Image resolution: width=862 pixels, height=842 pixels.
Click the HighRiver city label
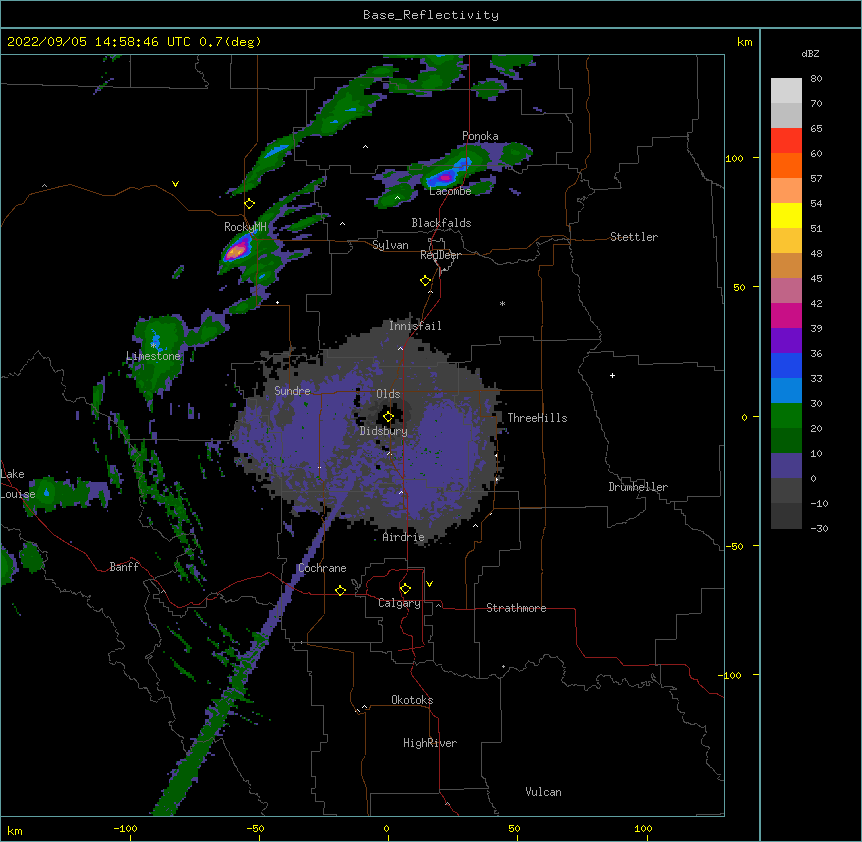[430, 743]
